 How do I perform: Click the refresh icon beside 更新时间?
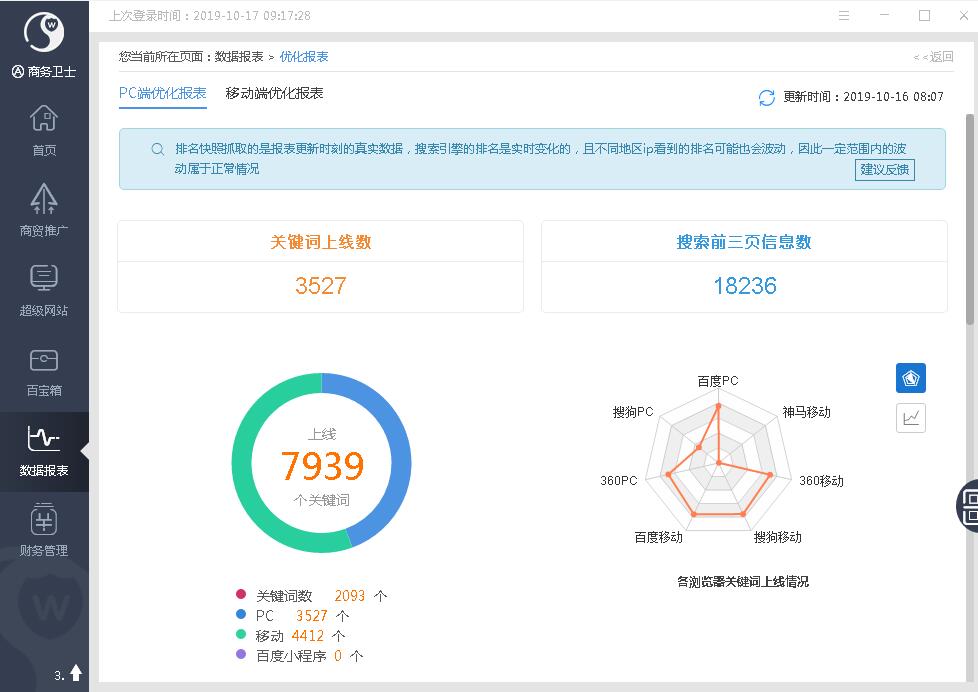pyautogui.click(x=767, y=97)
